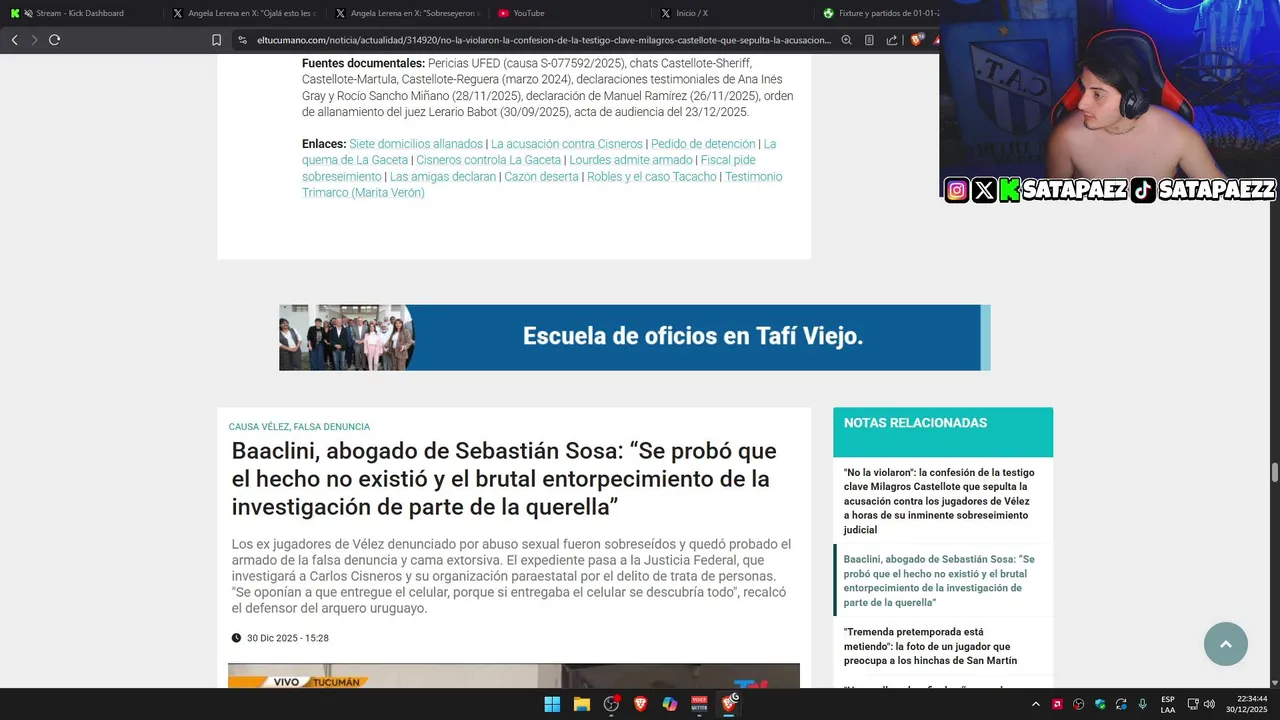The height and width of the screenshot is (720, 1280).
Task: Open the Cazón deserta link
Action: [x=541, y=177]
